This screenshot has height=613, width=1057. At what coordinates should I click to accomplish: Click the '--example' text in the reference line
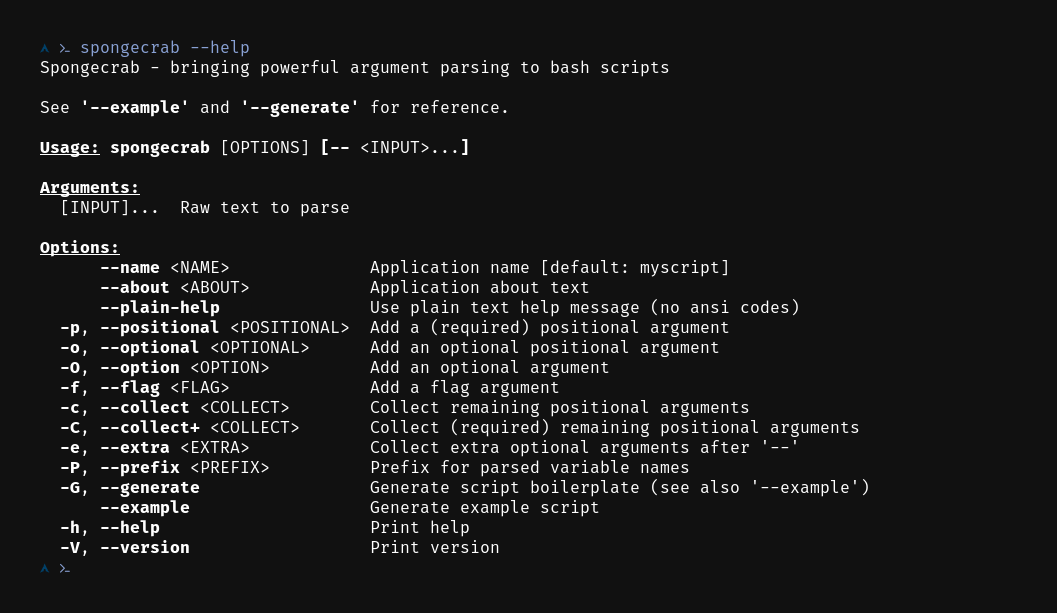(x=135, y=108)
